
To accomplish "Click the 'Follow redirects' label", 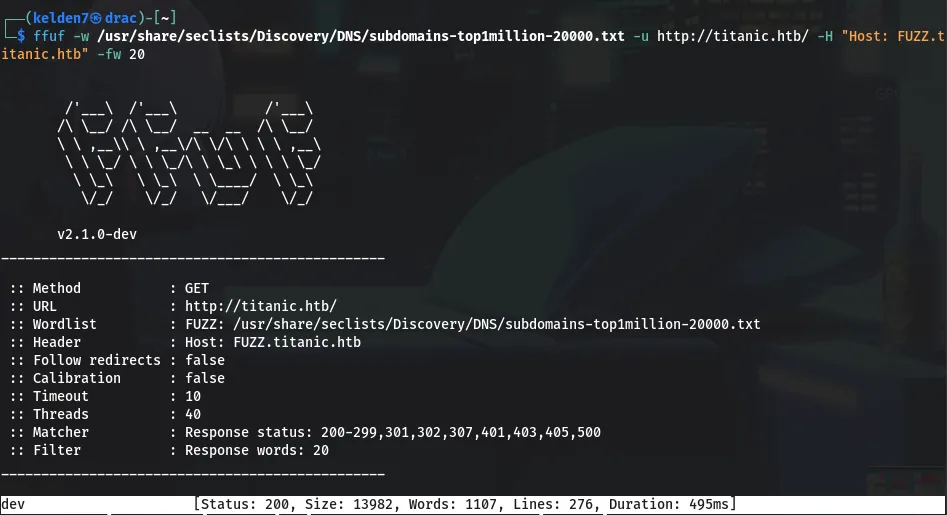I will click(97, 360).
